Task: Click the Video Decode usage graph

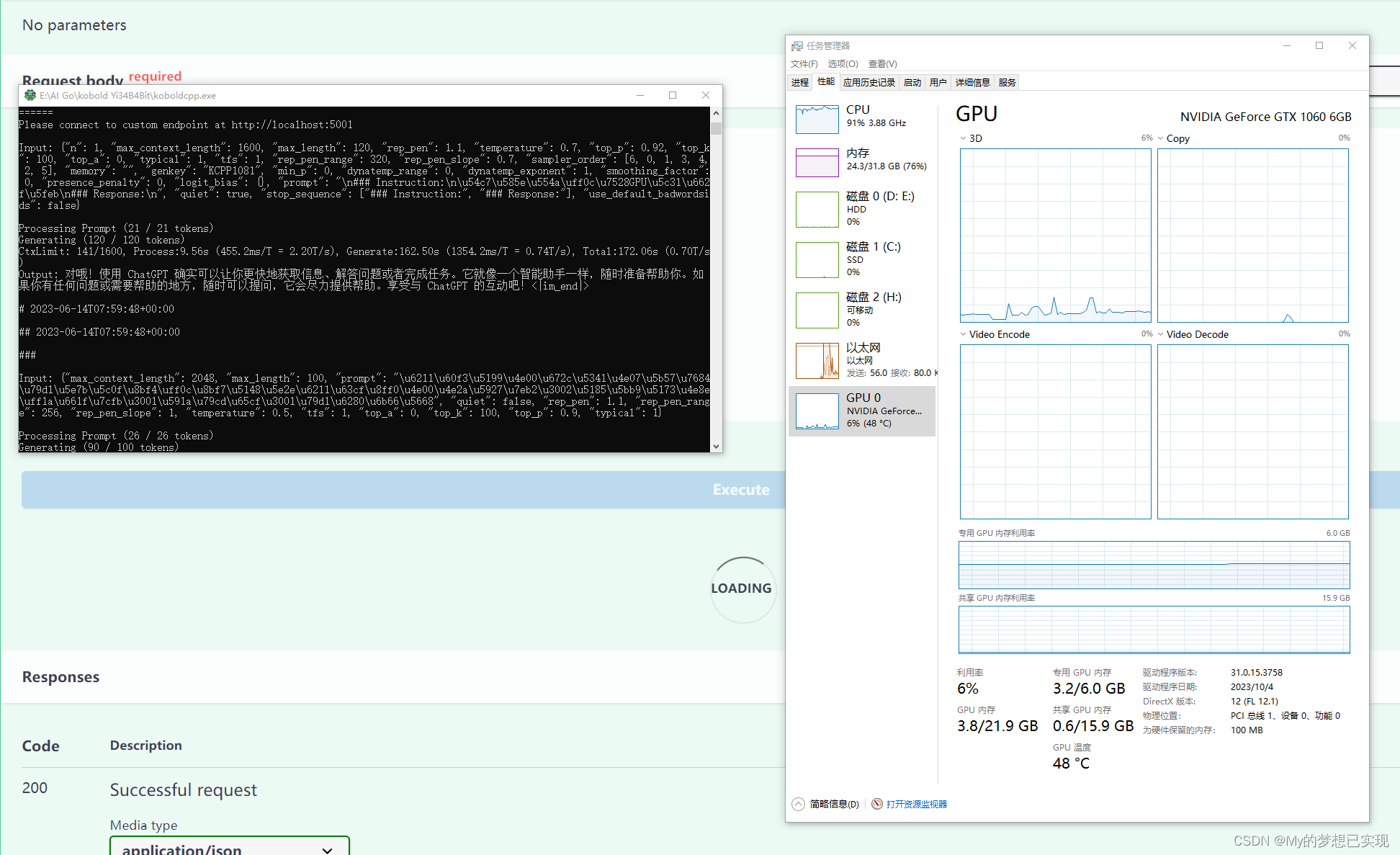Action: tap(1252, 431)
